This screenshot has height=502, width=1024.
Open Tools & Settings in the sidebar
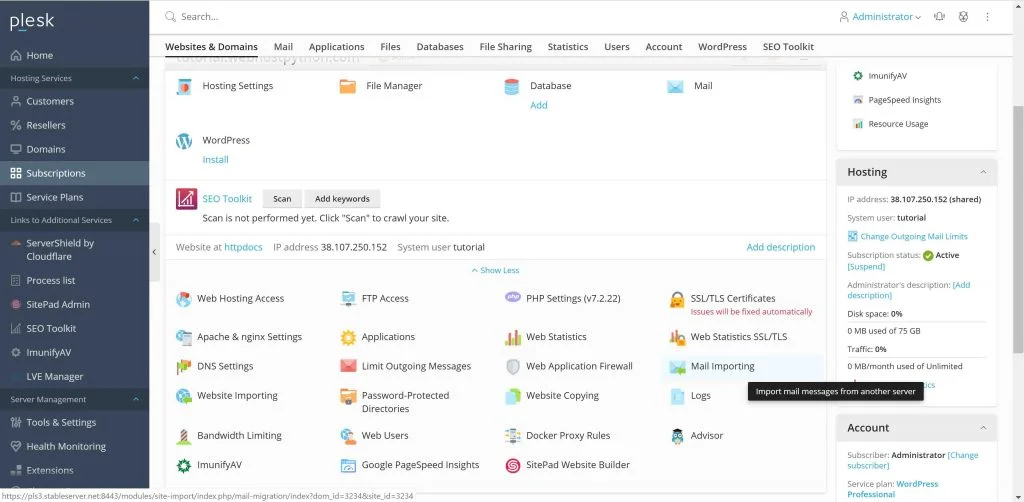pyautogui.click(x=74, y=423)
